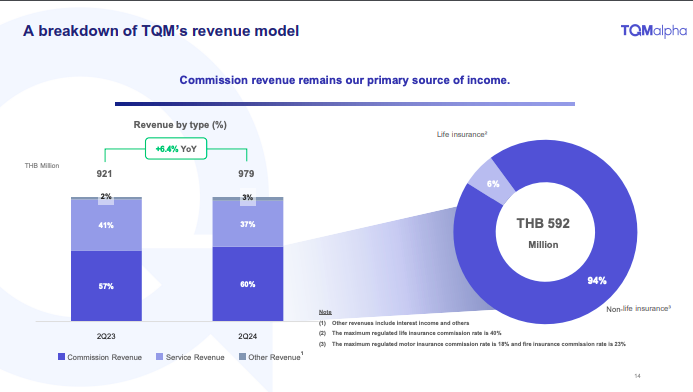This screenshot has height=392, width=693.
Task: Click the underlined Note heading
Action: click(325, 312)
